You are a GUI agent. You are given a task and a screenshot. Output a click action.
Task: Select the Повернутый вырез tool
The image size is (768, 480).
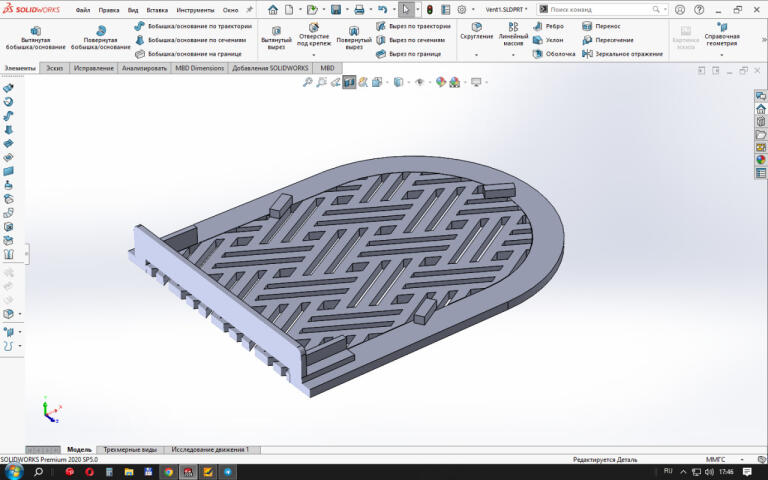(354, 38)
